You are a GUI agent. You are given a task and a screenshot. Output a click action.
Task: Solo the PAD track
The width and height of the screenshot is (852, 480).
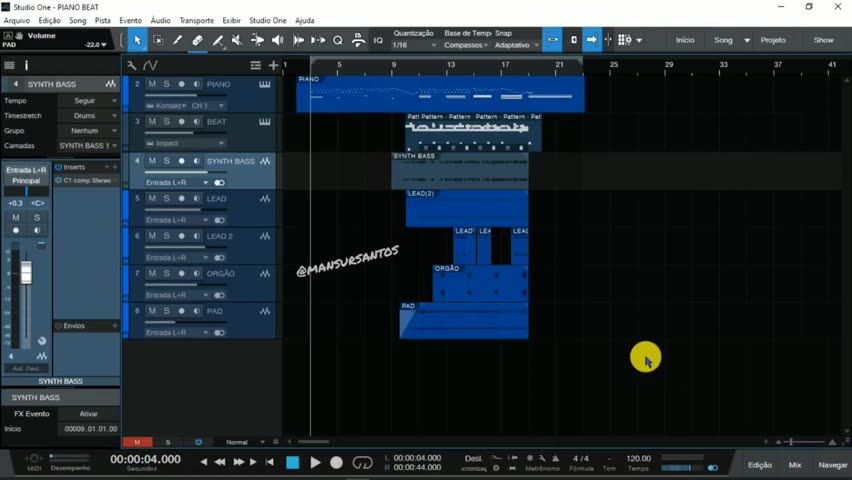(x=166, y=311)
